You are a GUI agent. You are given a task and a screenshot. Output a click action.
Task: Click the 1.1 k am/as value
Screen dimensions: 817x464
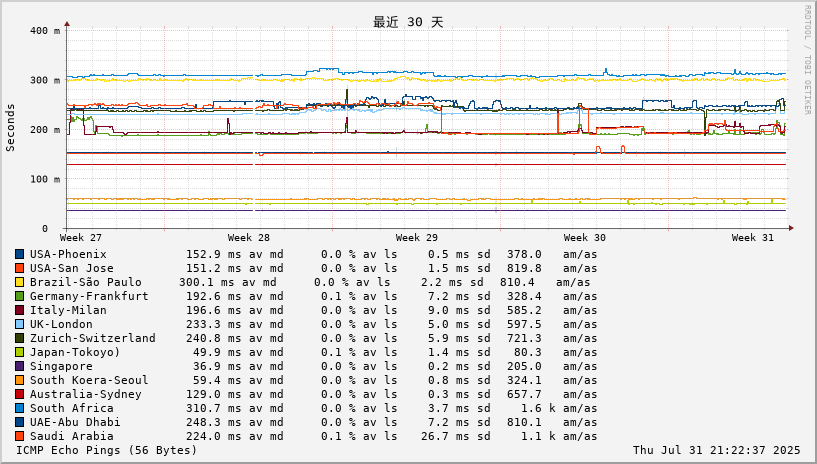pyautogui.click(x=559, y=436)
